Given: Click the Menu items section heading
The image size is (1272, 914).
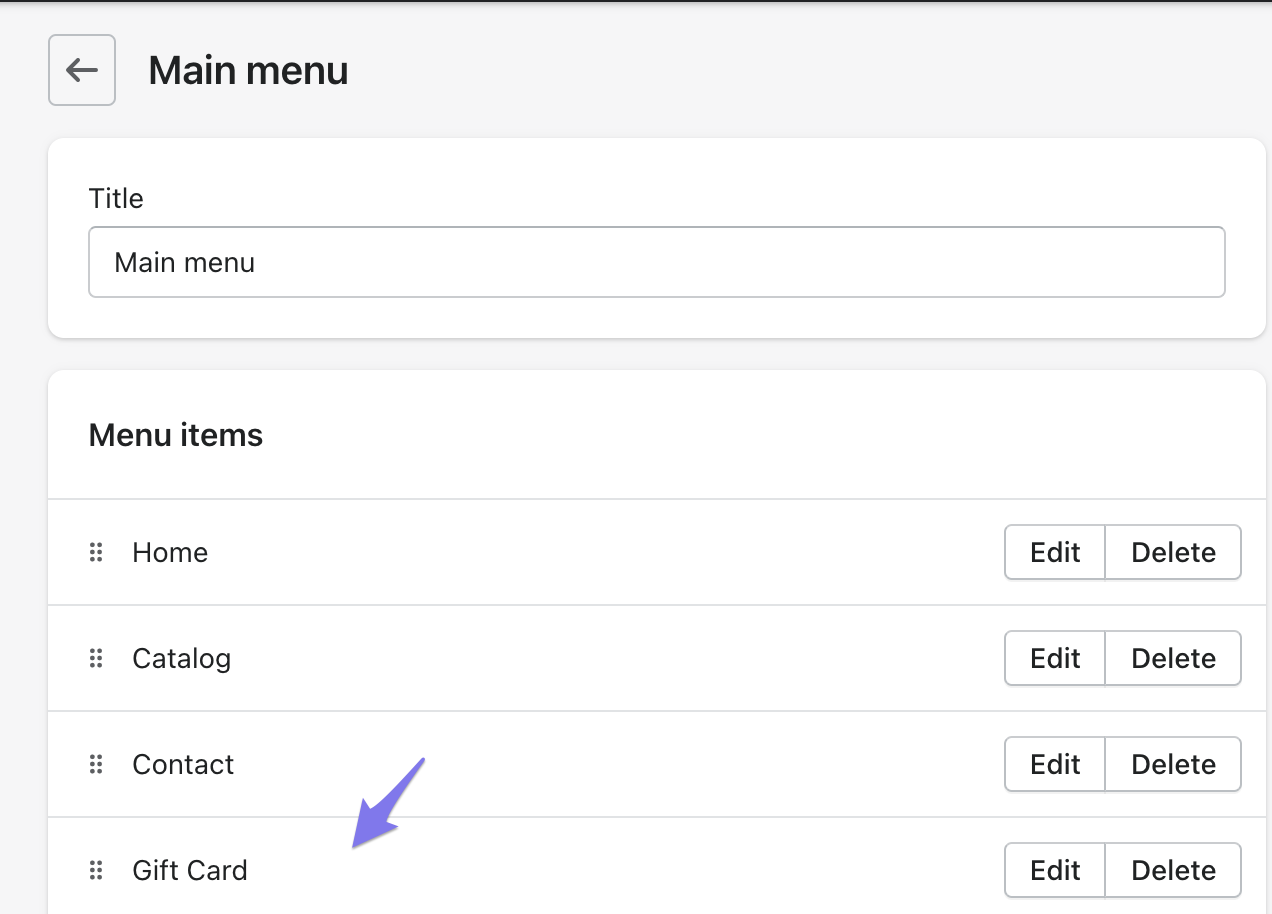Looking at the screenshot, I should point(176,435).
